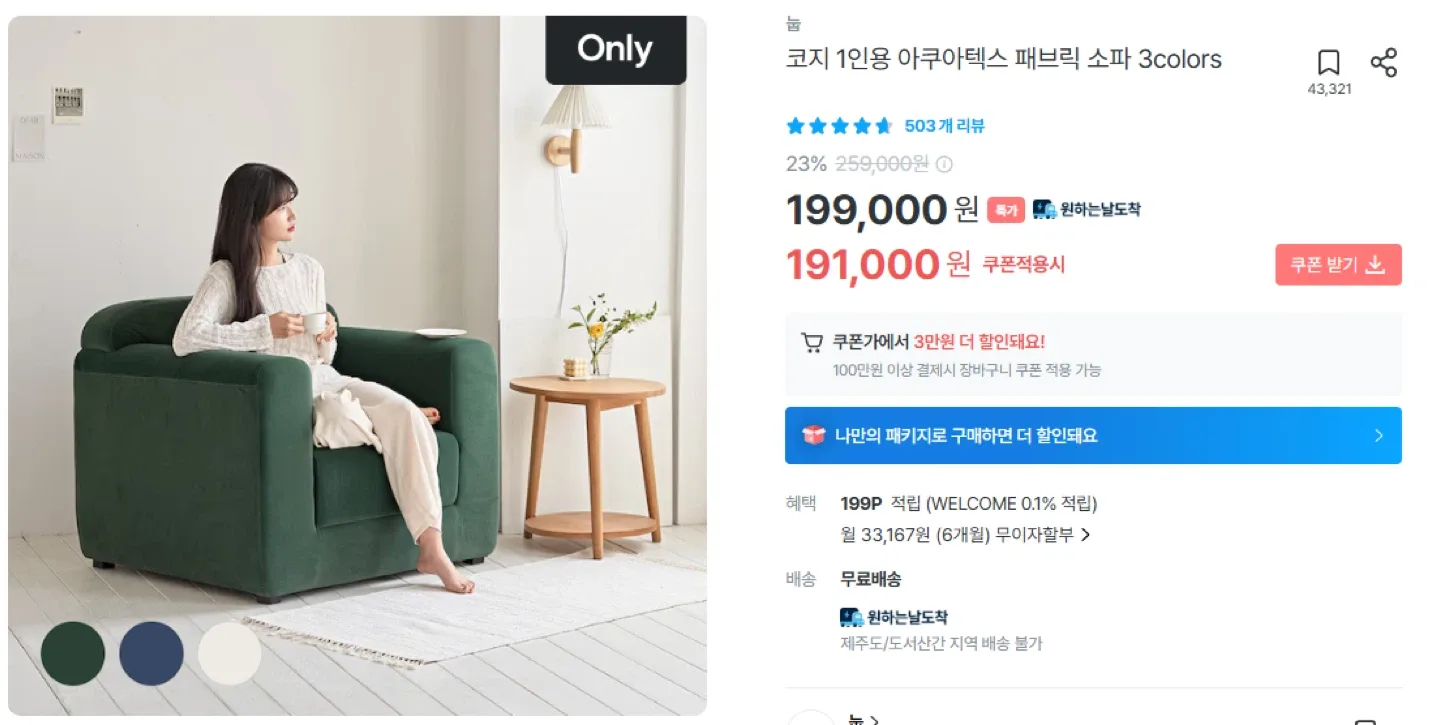Screen dimensions: 1440x725
Task: Open the main sofa product image
Action: click(x=357, y=365)
